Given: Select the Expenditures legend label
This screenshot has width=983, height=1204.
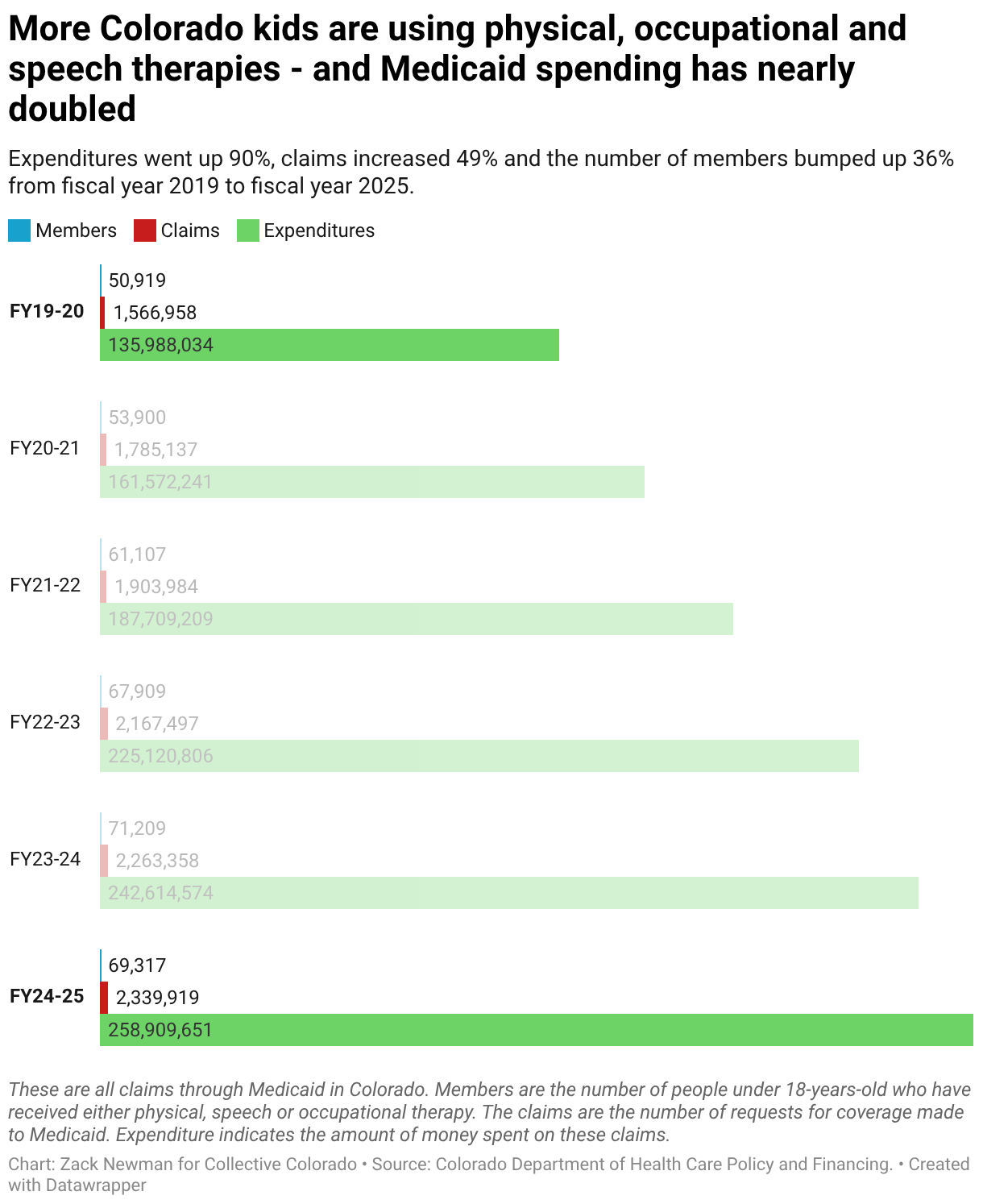Looking at the screenshot, I should tap(319, 231).
